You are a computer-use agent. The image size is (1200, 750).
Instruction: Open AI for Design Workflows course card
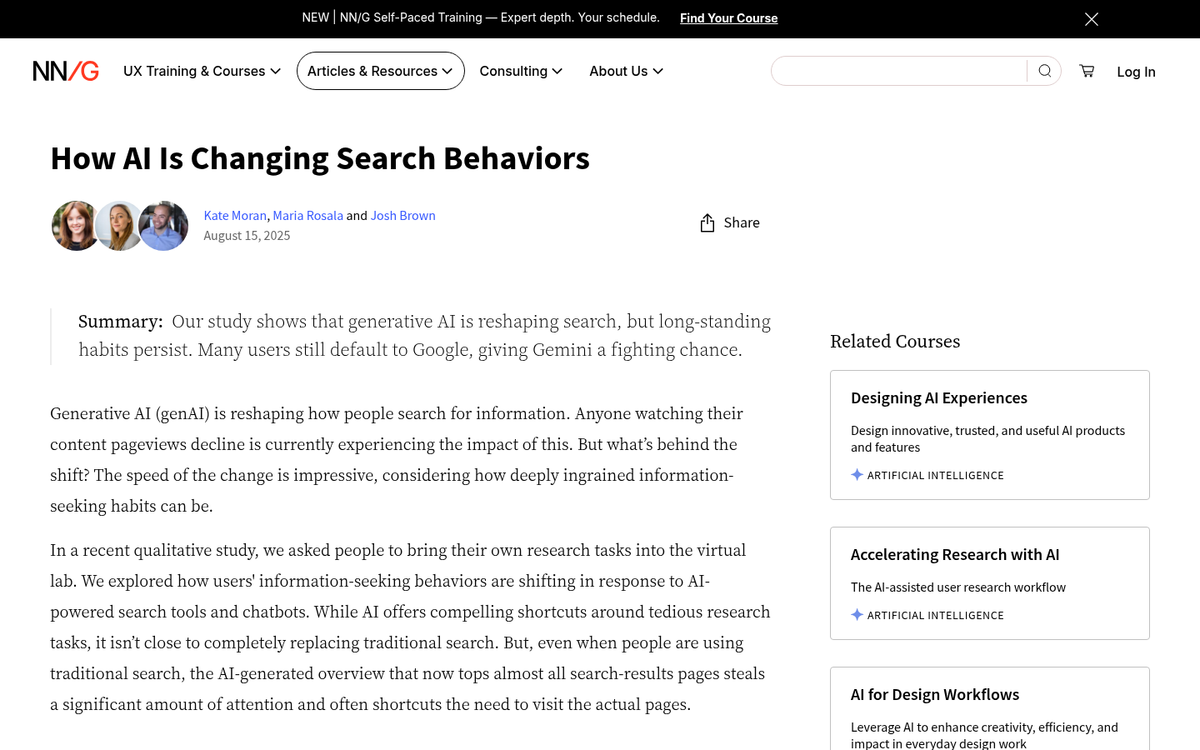pos(990,708)
